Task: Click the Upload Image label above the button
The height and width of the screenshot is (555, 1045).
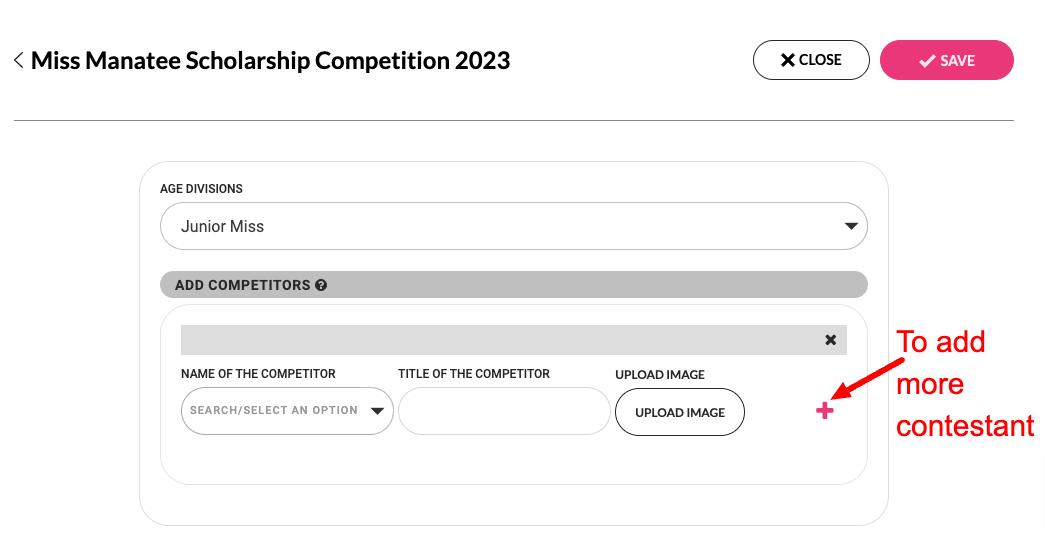Action: (660, 375)
